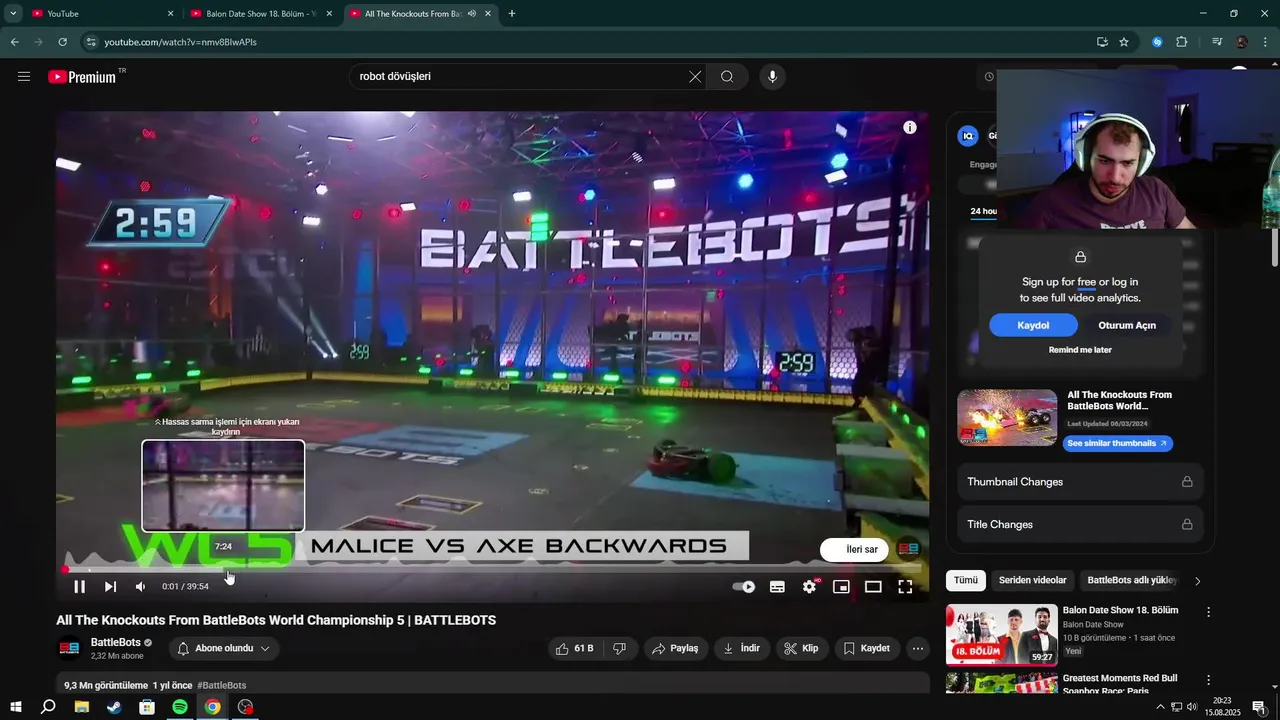Select the Tümü filter chip
Viewport: 1280px width, 720px height.
coord(966,580)
